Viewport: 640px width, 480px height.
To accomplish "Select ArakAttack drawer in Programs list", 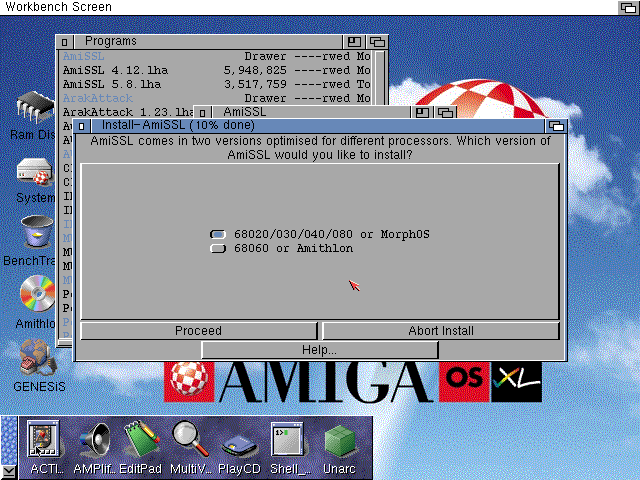I will tap(98, 98).
